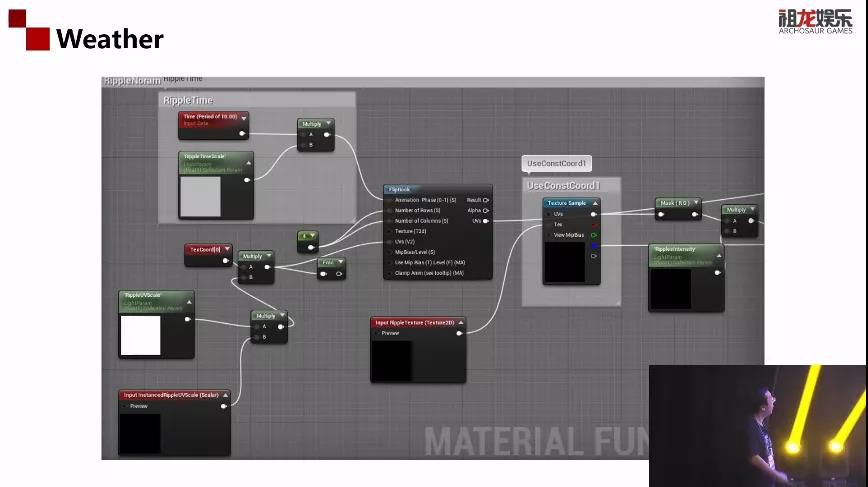
Task: Click Texture Sample Tex input pin
Action: coord(549,225)
